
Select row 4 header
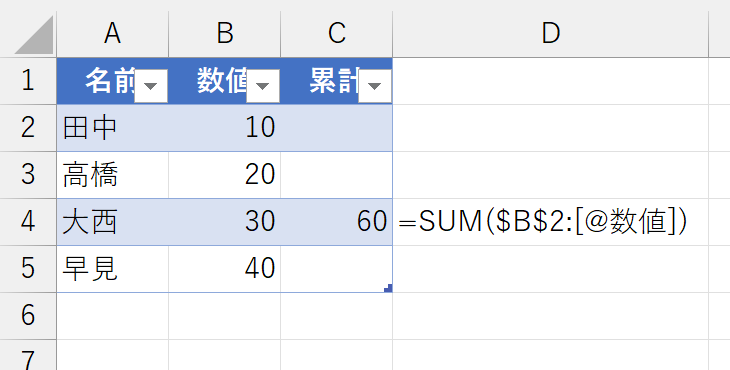point(28,222)
